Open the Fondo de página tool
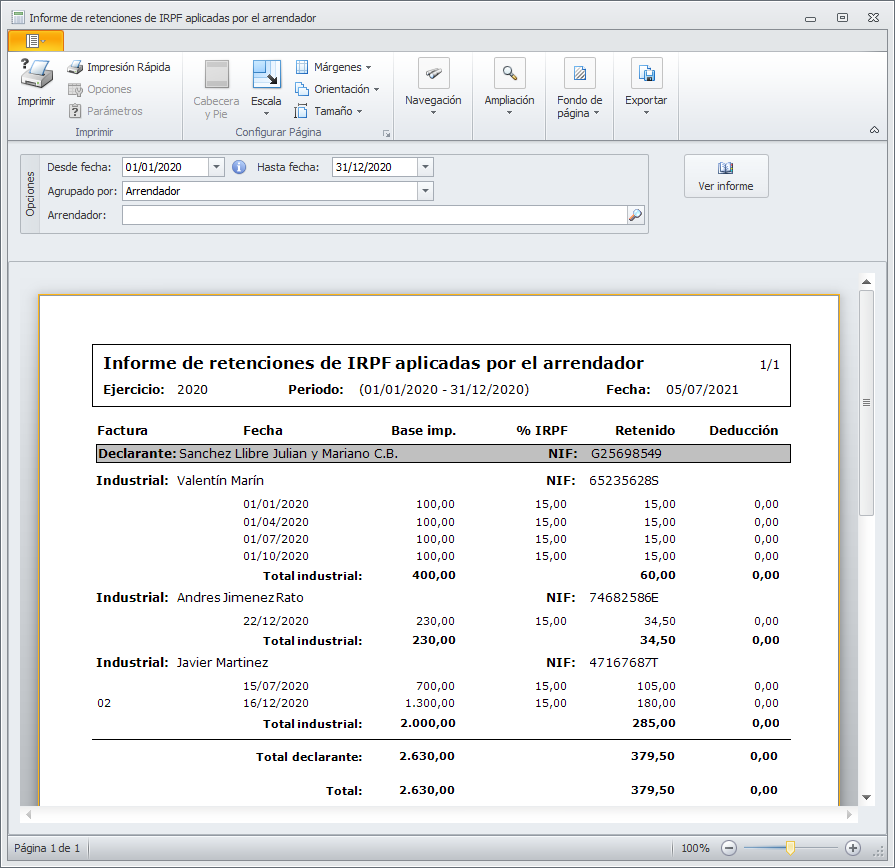 579,74
